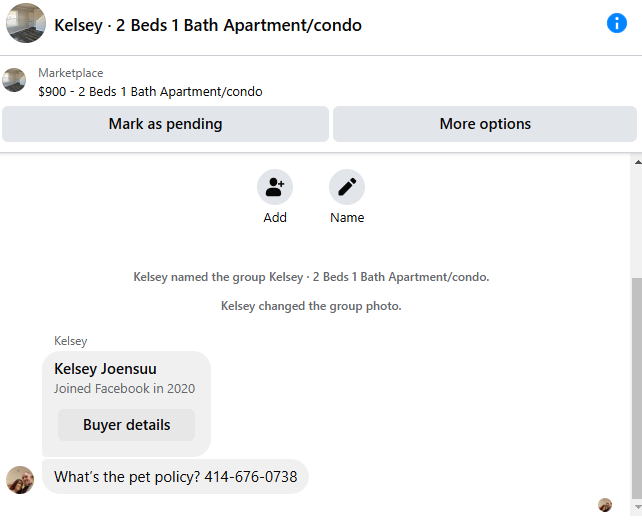Open the conversation info icon
The height and width of the screenshot is (525, 642).
(x=617, y=23)
